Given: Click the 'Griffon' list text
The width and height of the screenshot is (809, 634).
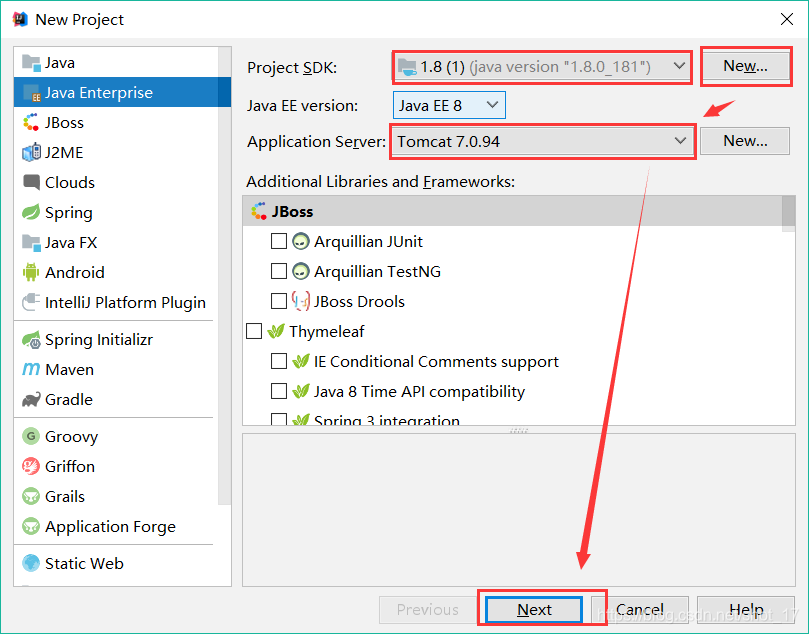Looking at the screenshot, I should coord(70,466).
